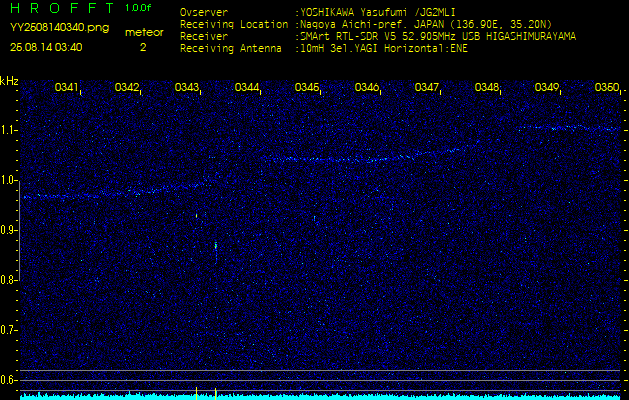
Task: Click the 0.8 frequency axis label
Action: point(8,280)
